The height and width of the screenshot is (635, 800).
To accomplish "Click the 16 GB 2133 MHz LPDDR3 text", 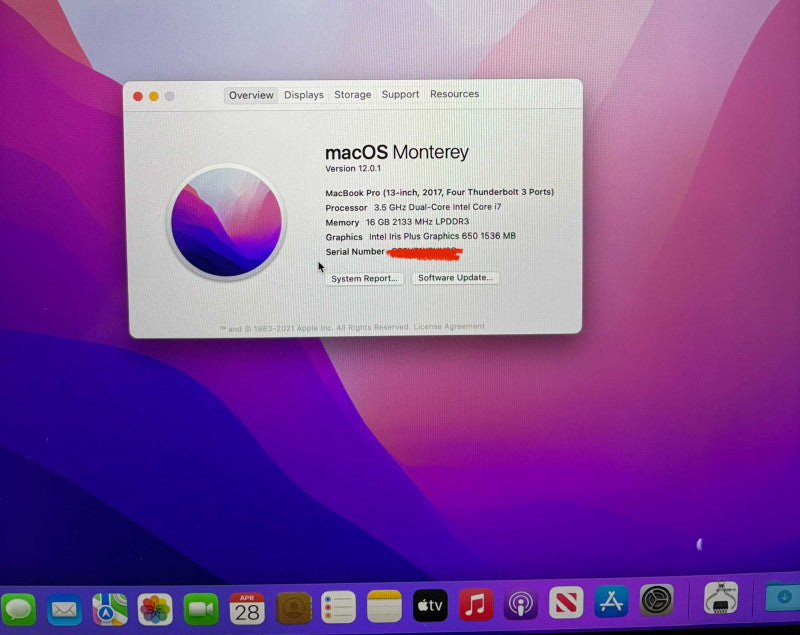I will click(x=417, y=222).
